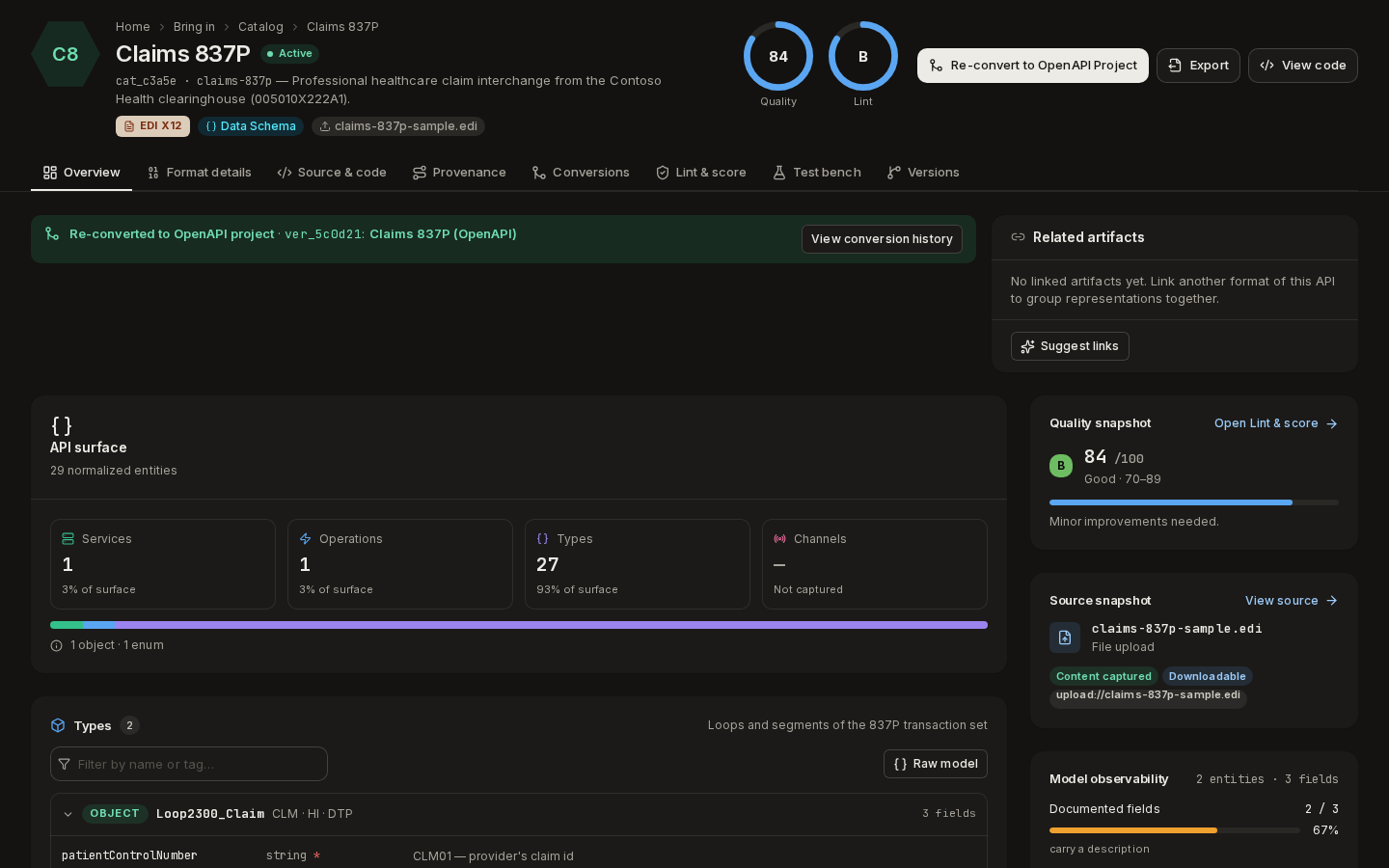Click the Active status badge
Viewport: 1389px width, 868px height.
click(x=289, y=54)
